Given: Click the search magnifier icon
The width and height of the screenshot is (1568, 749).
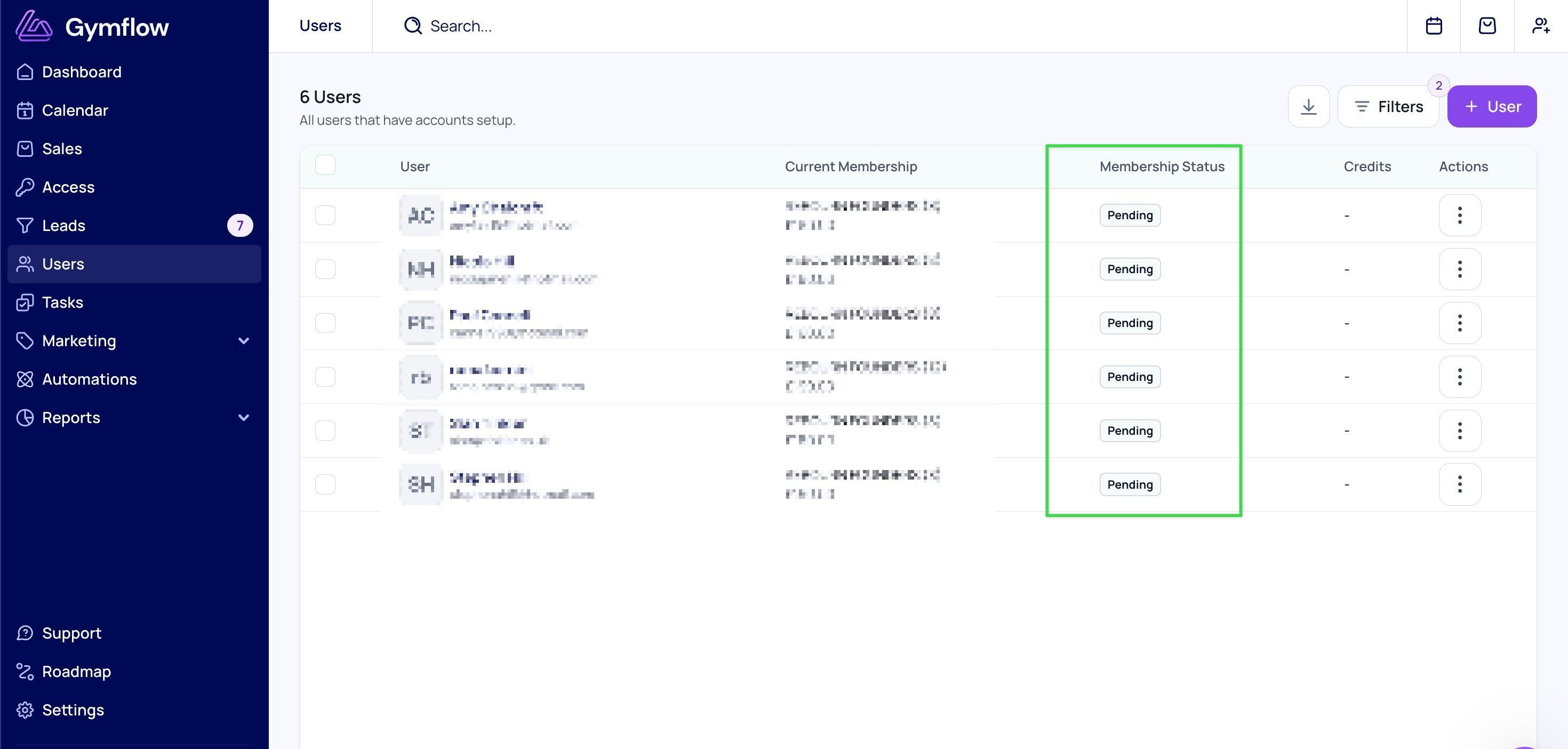Looking at the screenshot, I should 413,26.
